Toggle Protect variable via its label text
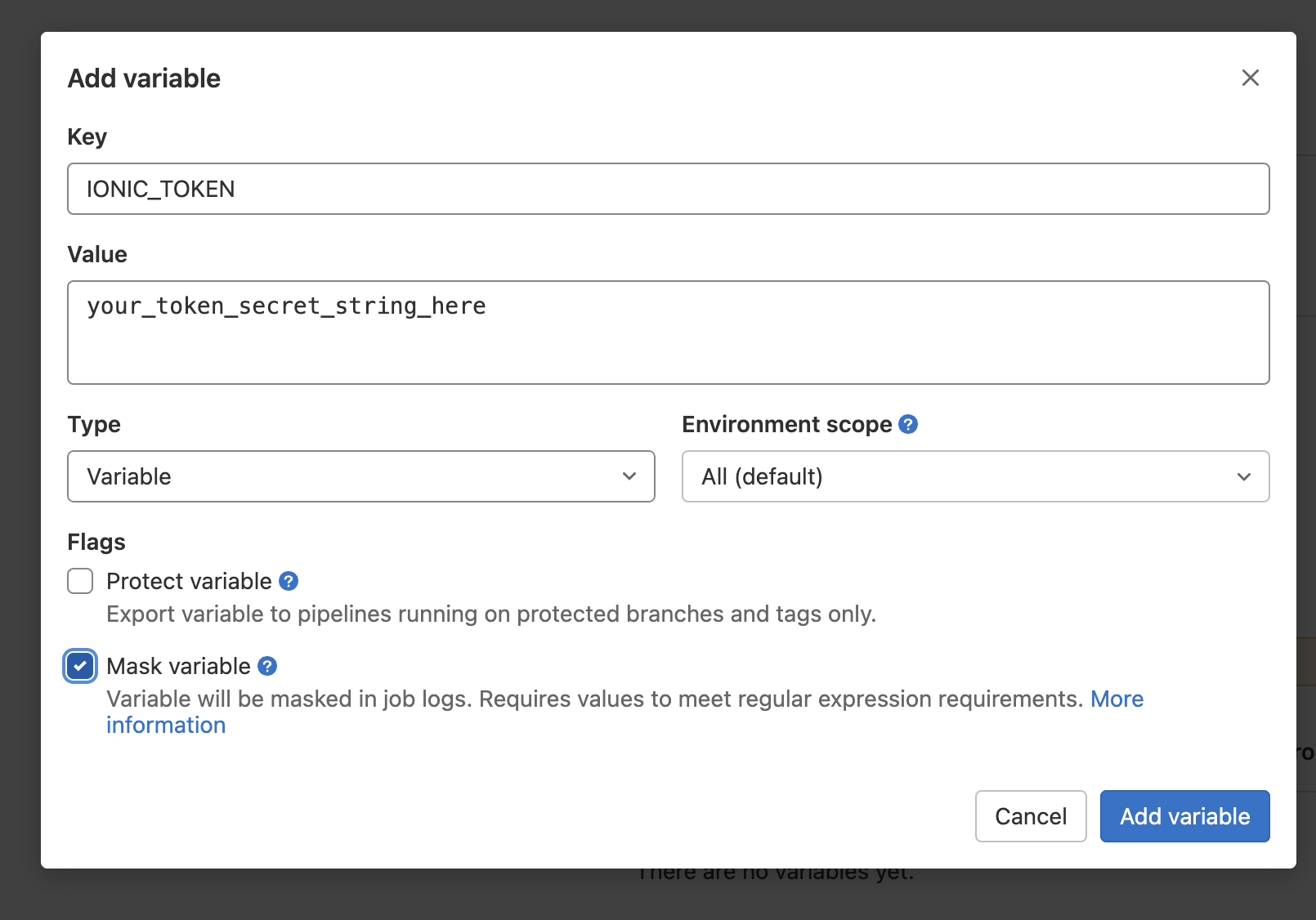Image resolution: width=1316 pixels, height=920 pixels. click(188, 581)
